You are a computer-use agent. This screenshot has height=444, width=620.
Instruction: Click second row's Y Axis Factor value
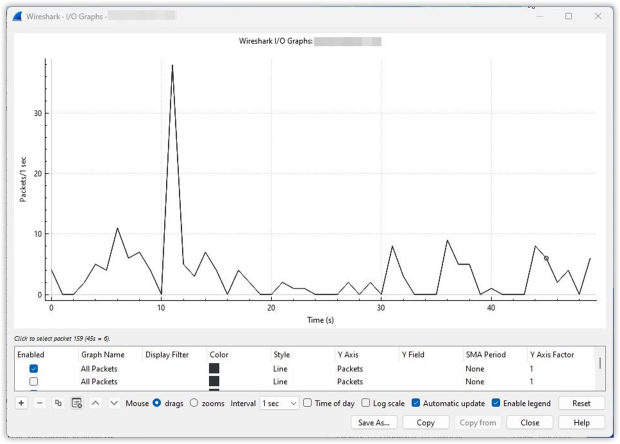click(x=531, y=382)
